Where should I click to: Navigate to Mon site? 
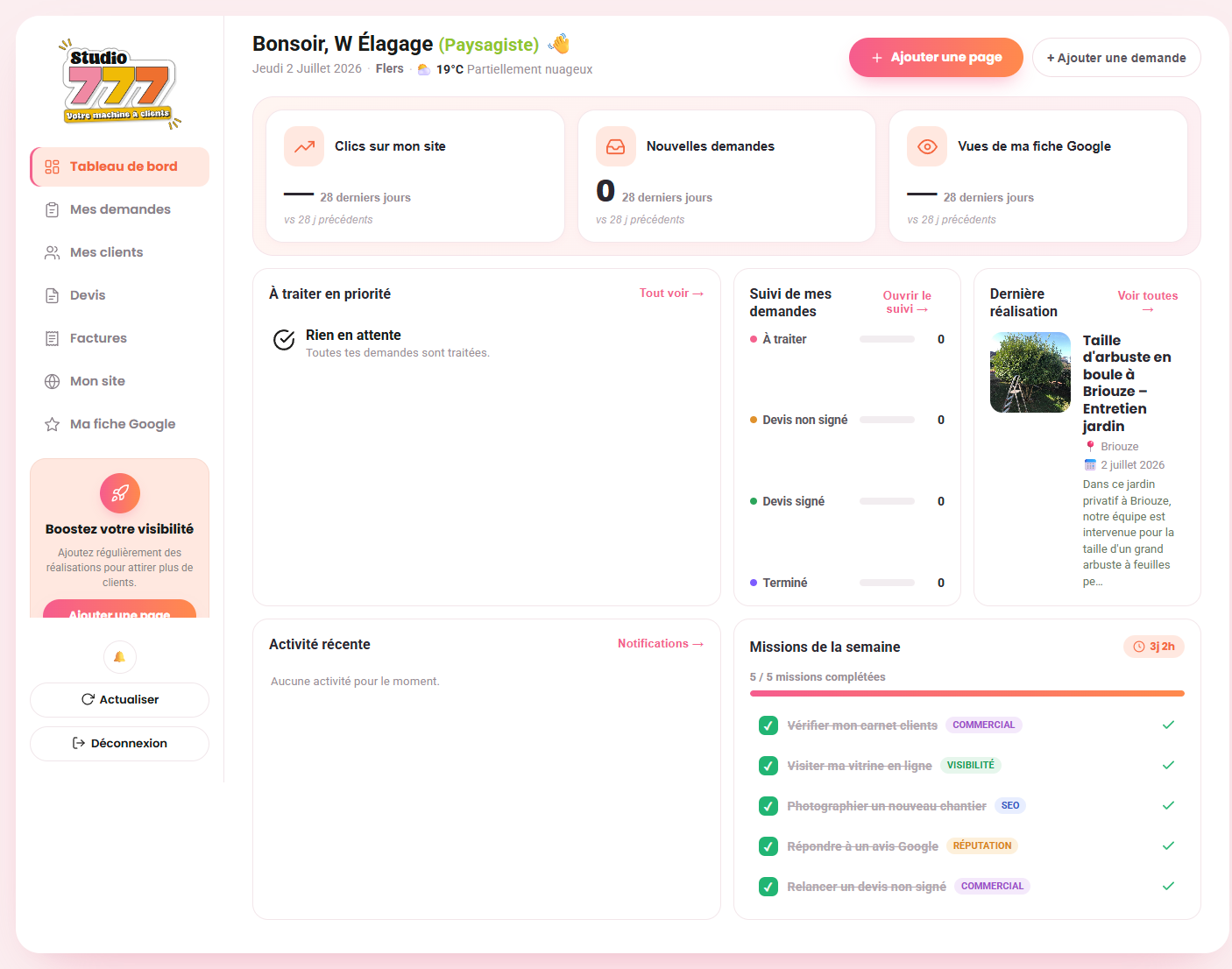click(120, 381)
